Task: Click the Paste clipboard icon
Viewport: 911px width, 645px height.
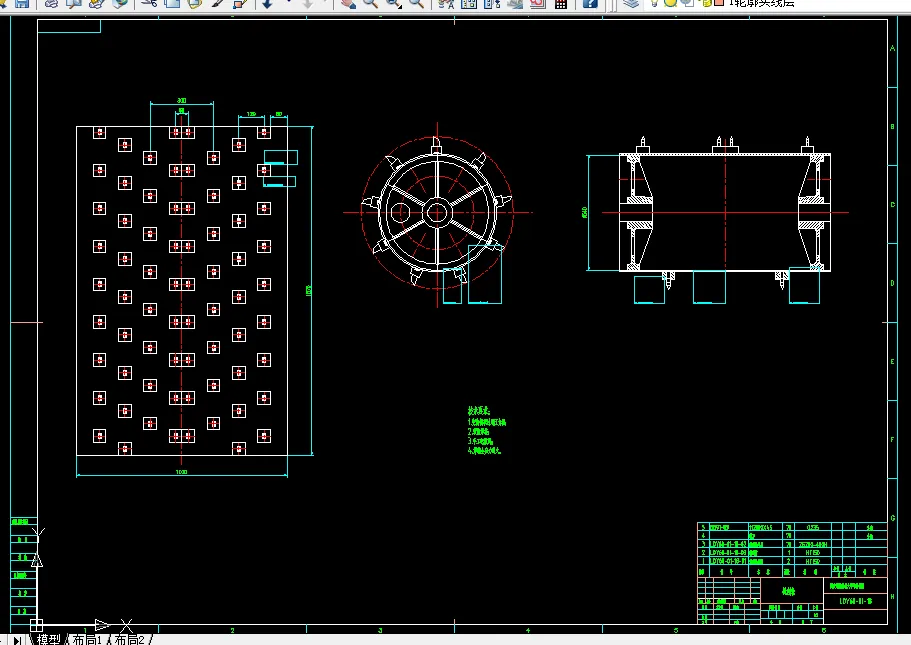Action: pos(195,3)
